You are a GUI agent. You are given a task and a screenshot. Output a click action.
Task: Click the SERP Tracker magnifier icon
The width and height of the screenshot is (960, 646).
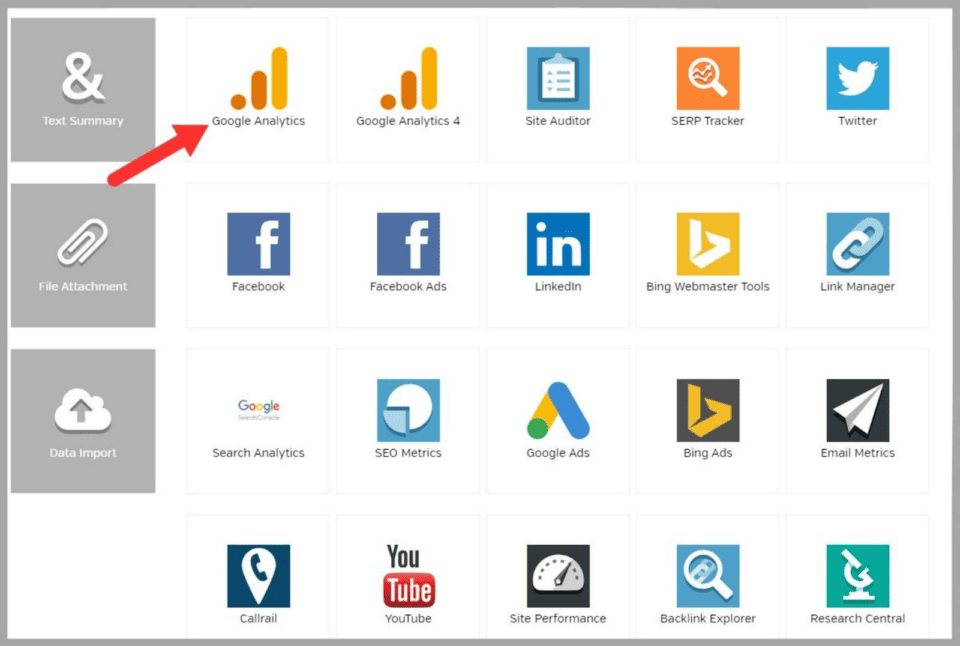(708, 78)
